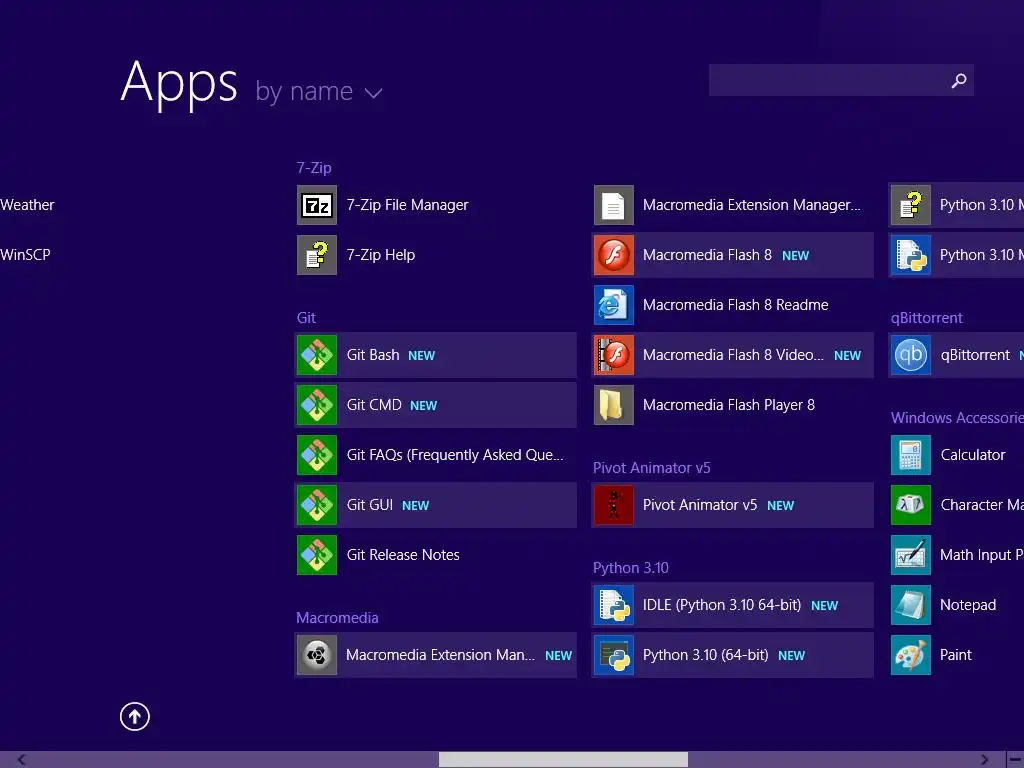Click the 'Notepad' label
Image resolution: width=1024 pixels, height=768 pixels.
coord(968,605)
